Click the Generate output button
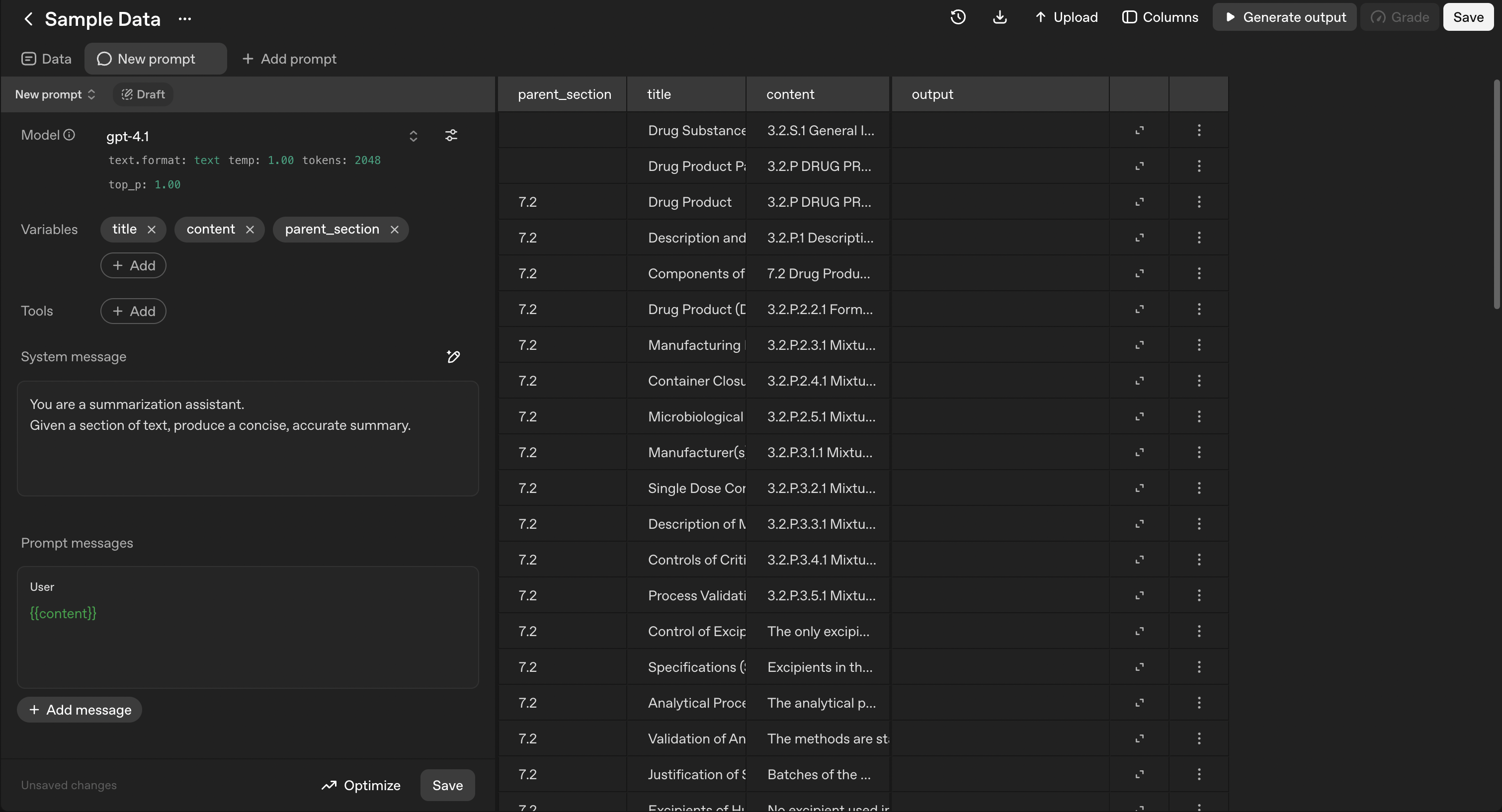Screen dimensions: 1502x812 [1285, 17]
